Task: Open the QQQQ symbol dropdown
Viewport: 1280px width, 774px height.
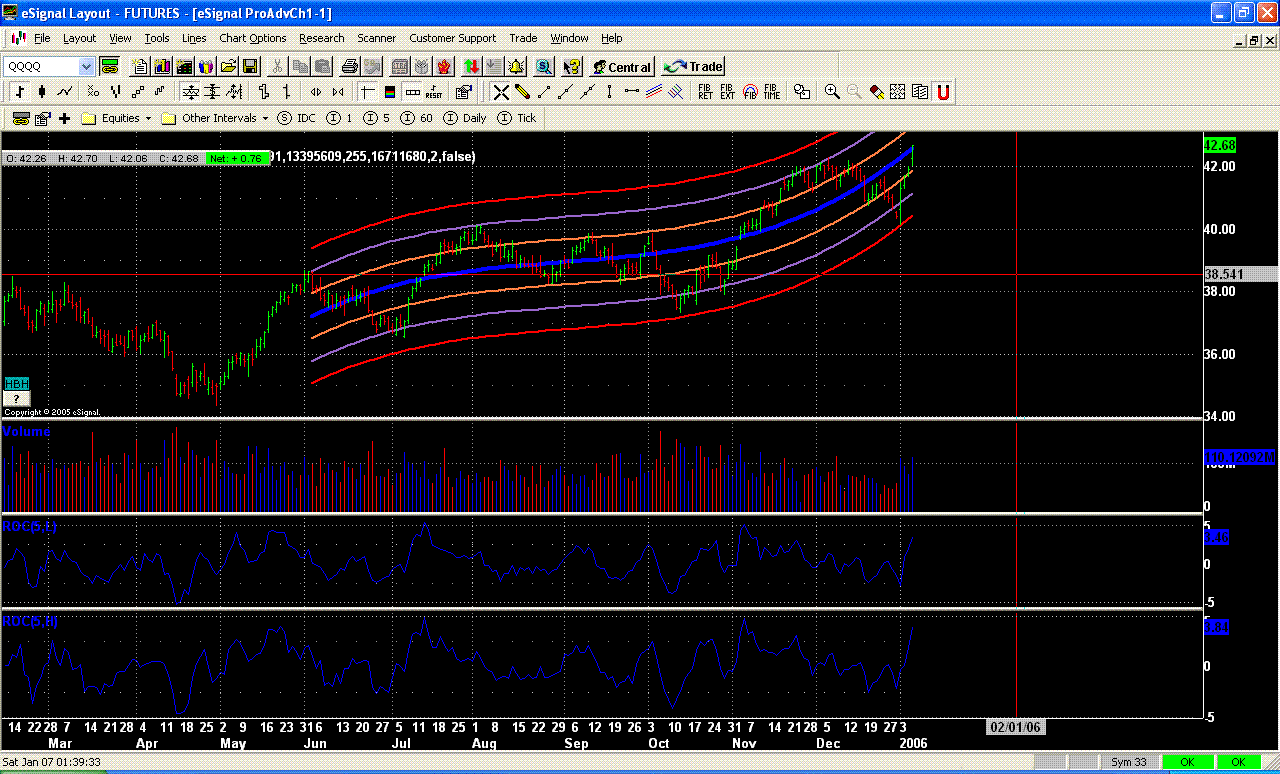Action: [x=86, y=67]
